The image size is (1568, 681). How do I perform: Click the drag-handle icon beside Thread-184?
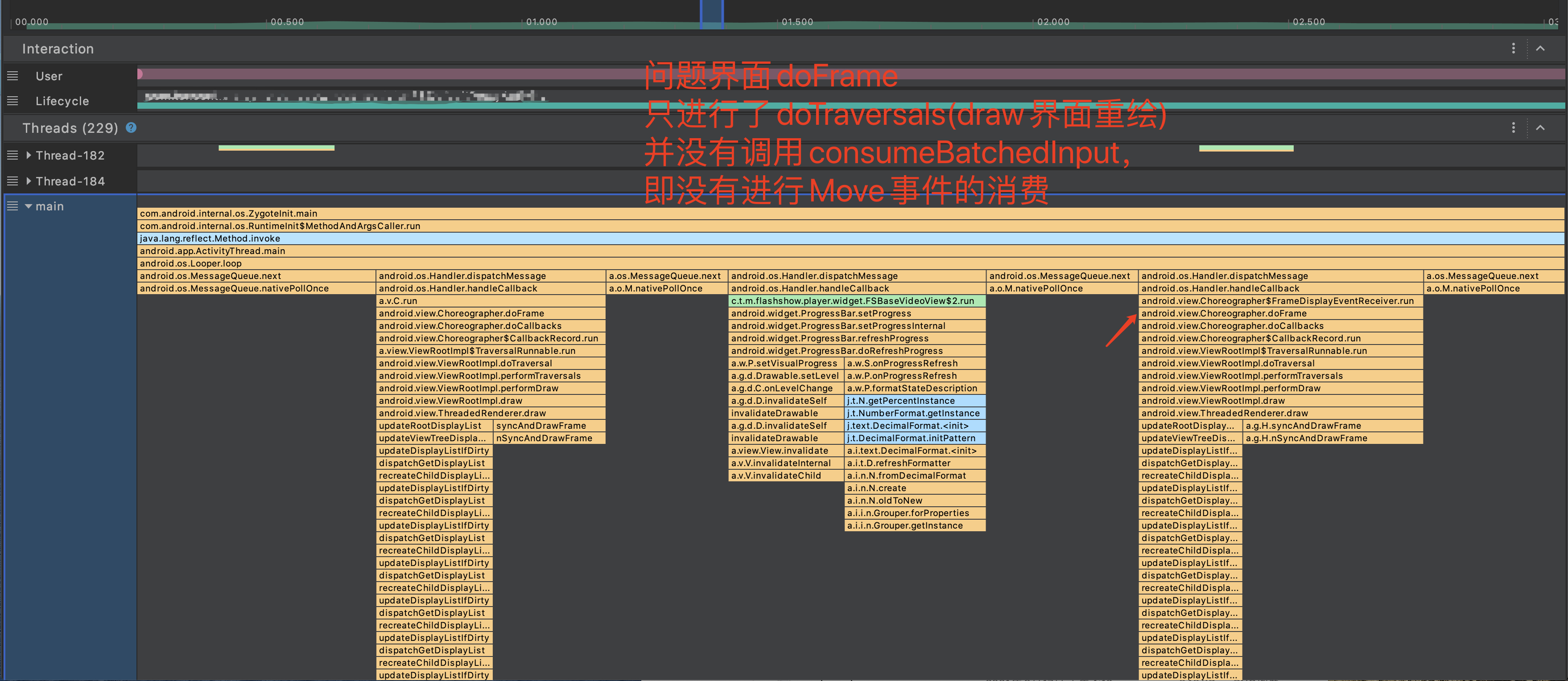click(x=12, y=181)
